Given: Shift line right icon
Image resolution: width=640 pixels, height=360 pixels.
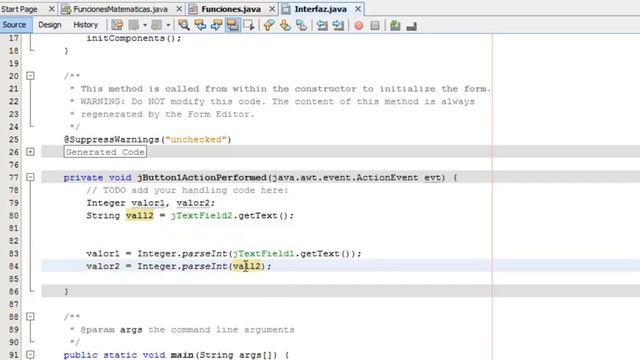Looking at the screenshot, I should point(338,25).
